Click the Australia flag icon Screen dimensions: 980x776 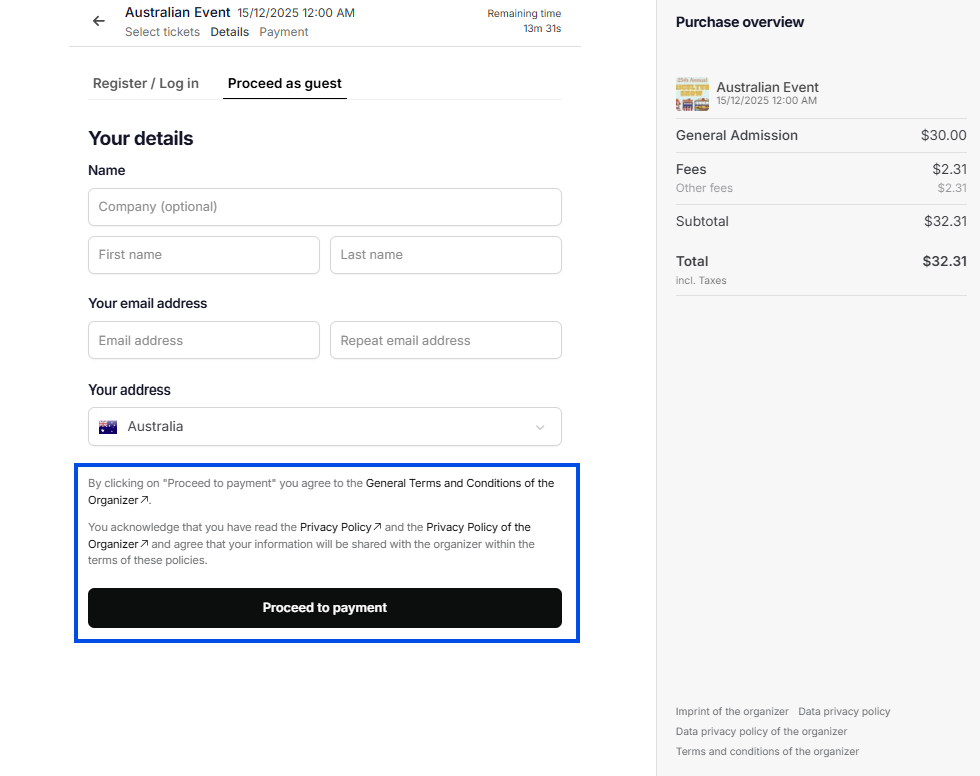point(108,427)
